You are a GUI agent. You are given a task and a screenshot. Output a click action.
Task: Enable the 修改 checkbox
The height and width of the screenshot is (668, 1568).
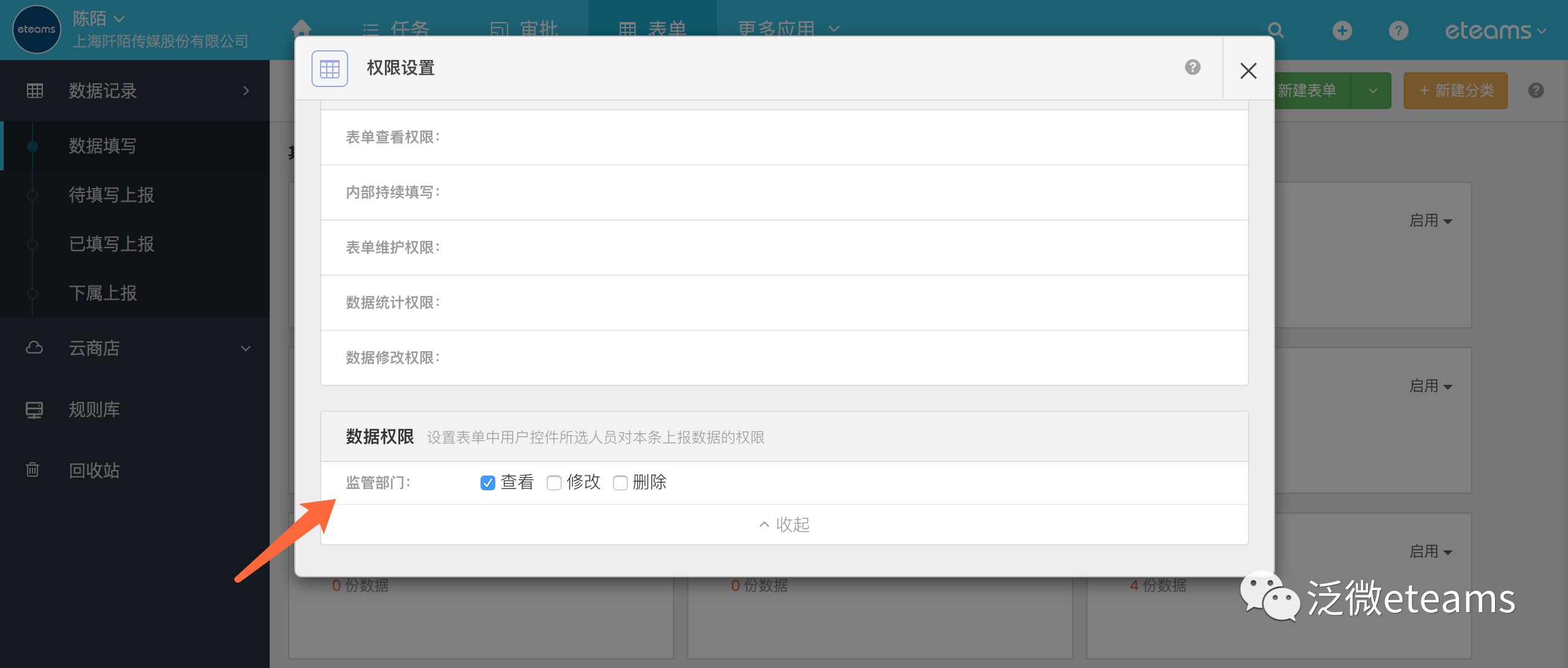pyautogui.click(x=554, y=483)
